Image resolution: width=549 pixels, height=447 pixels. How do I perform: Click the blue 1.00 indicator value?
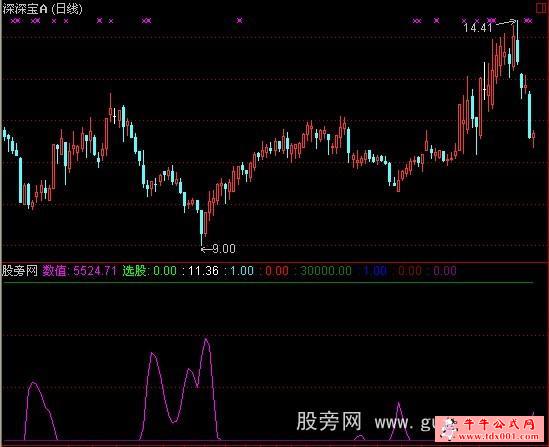pyautogui.click(x=375, y=271)
